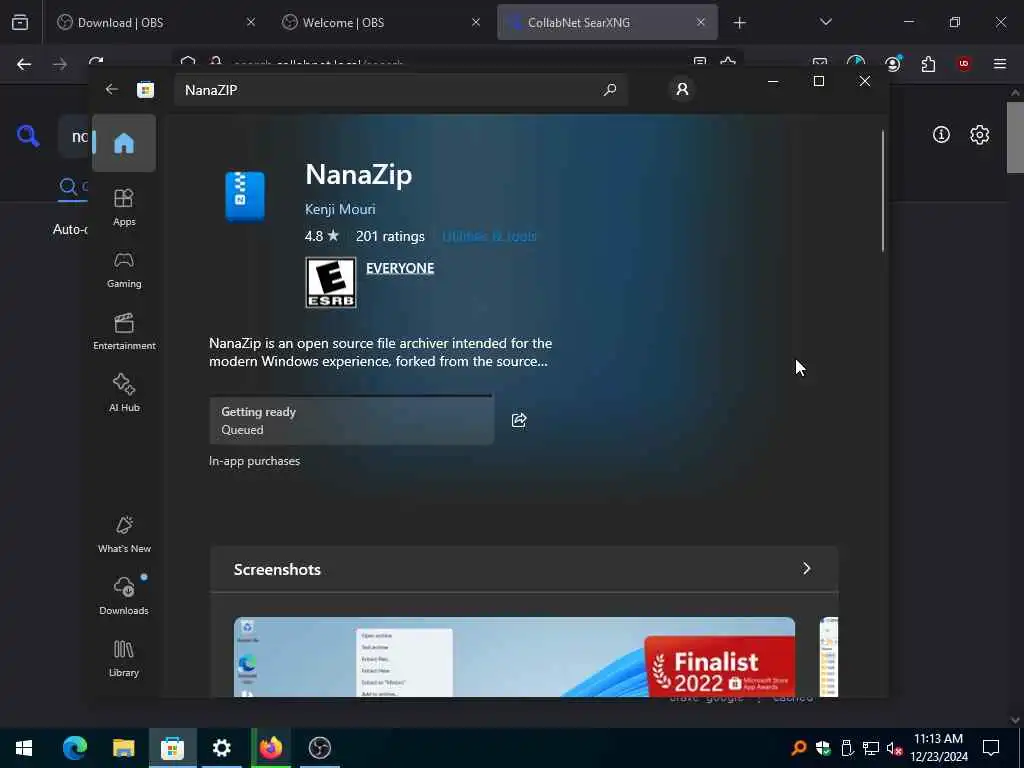
Task: Open Firefox extensions puzzle icon
Action: pyautogui.click(x=928, y=64)
